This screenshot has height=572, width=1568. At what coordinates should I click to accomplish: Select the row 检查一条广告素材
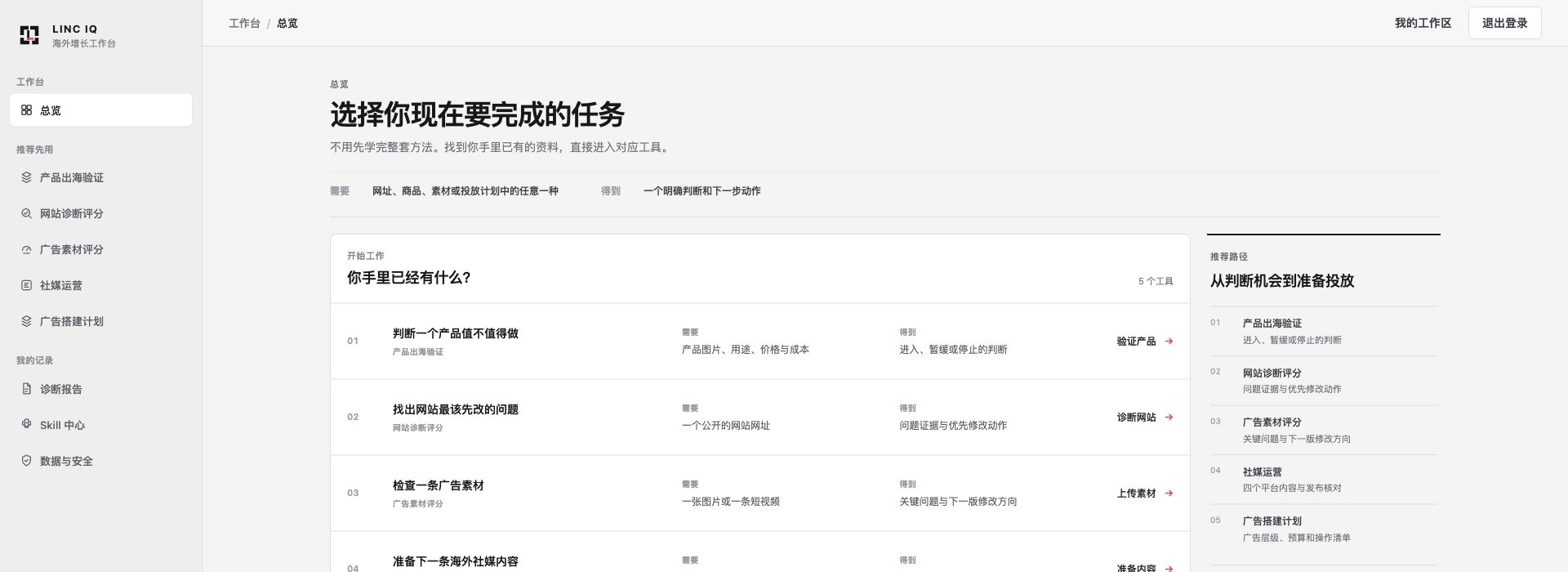coord(759,494)
